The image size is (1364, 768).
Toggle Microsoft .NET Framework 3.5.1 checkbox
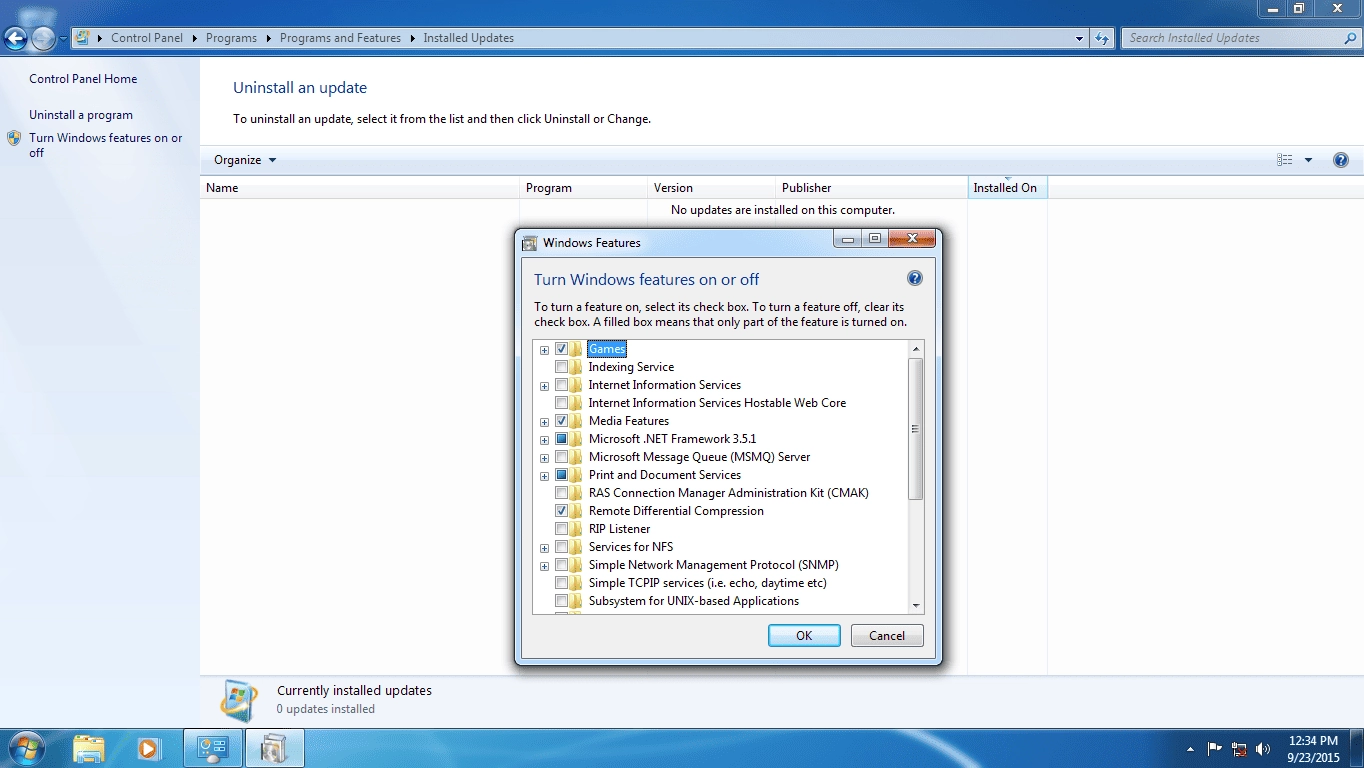[561, 439]
